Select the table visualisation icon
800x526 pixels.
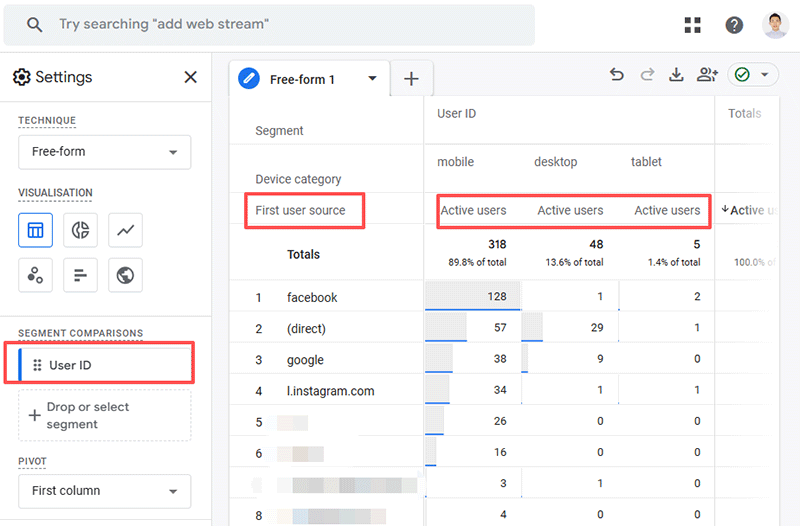click(36, 230)
